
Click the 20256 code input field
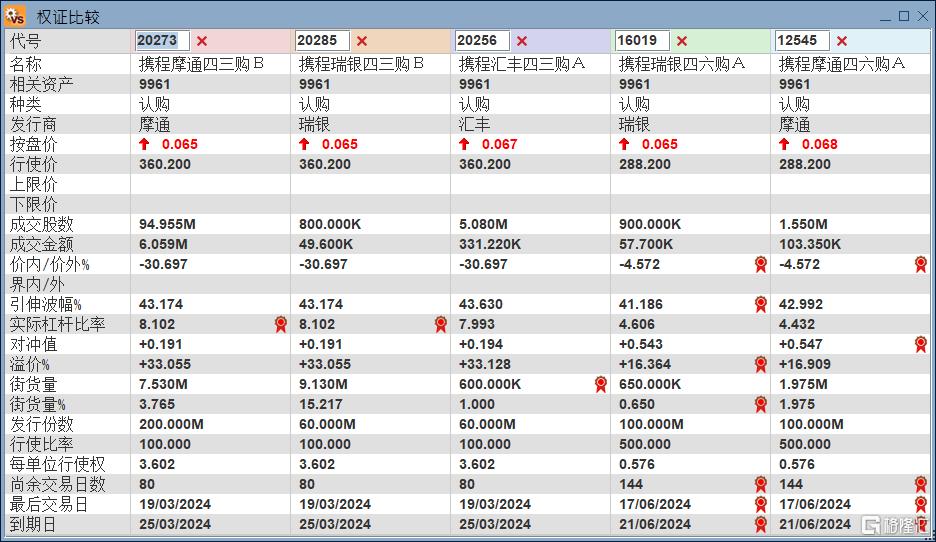coord(482,41)
